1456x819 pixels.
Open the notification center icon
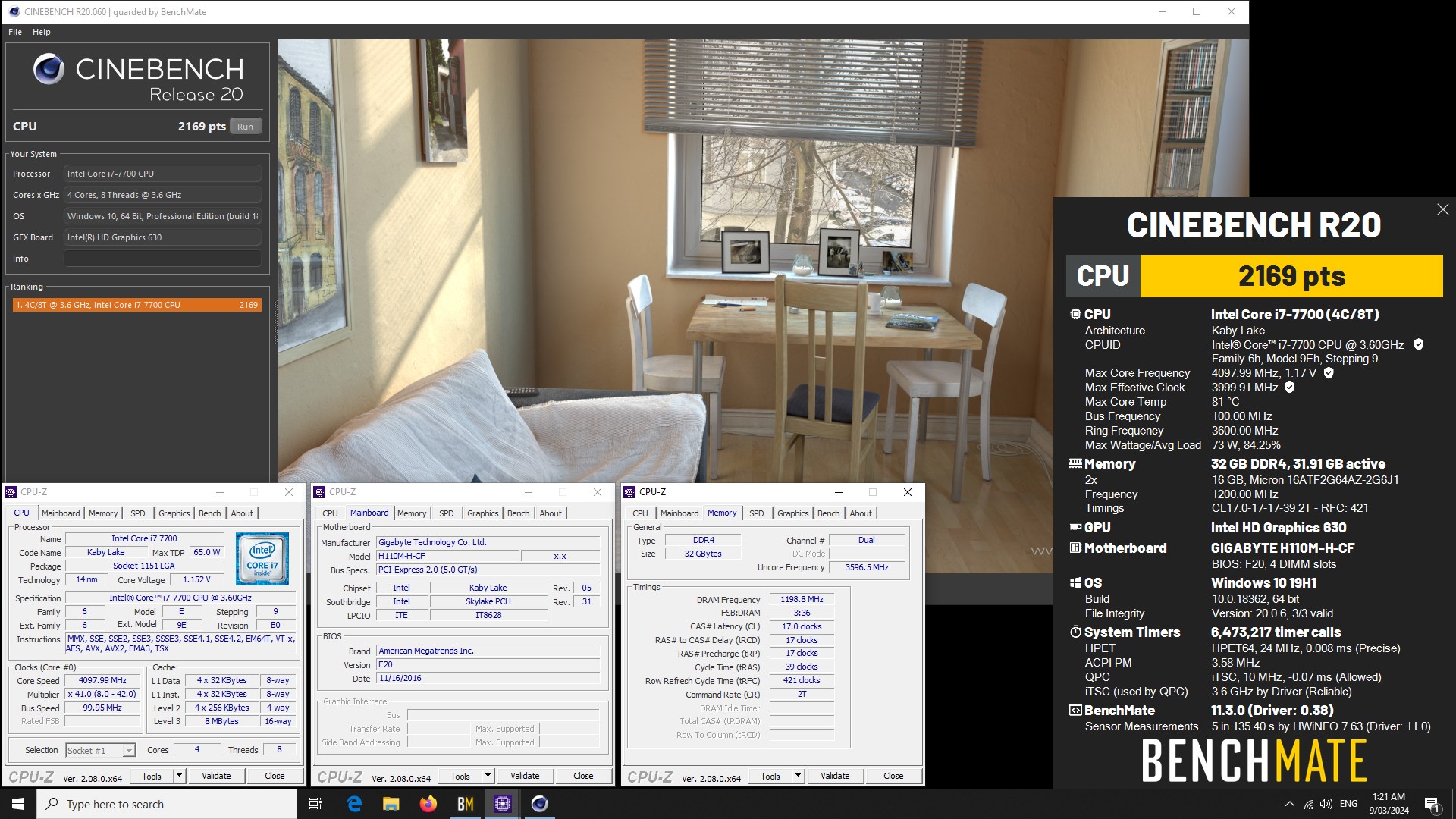(x=1432, y=805)
